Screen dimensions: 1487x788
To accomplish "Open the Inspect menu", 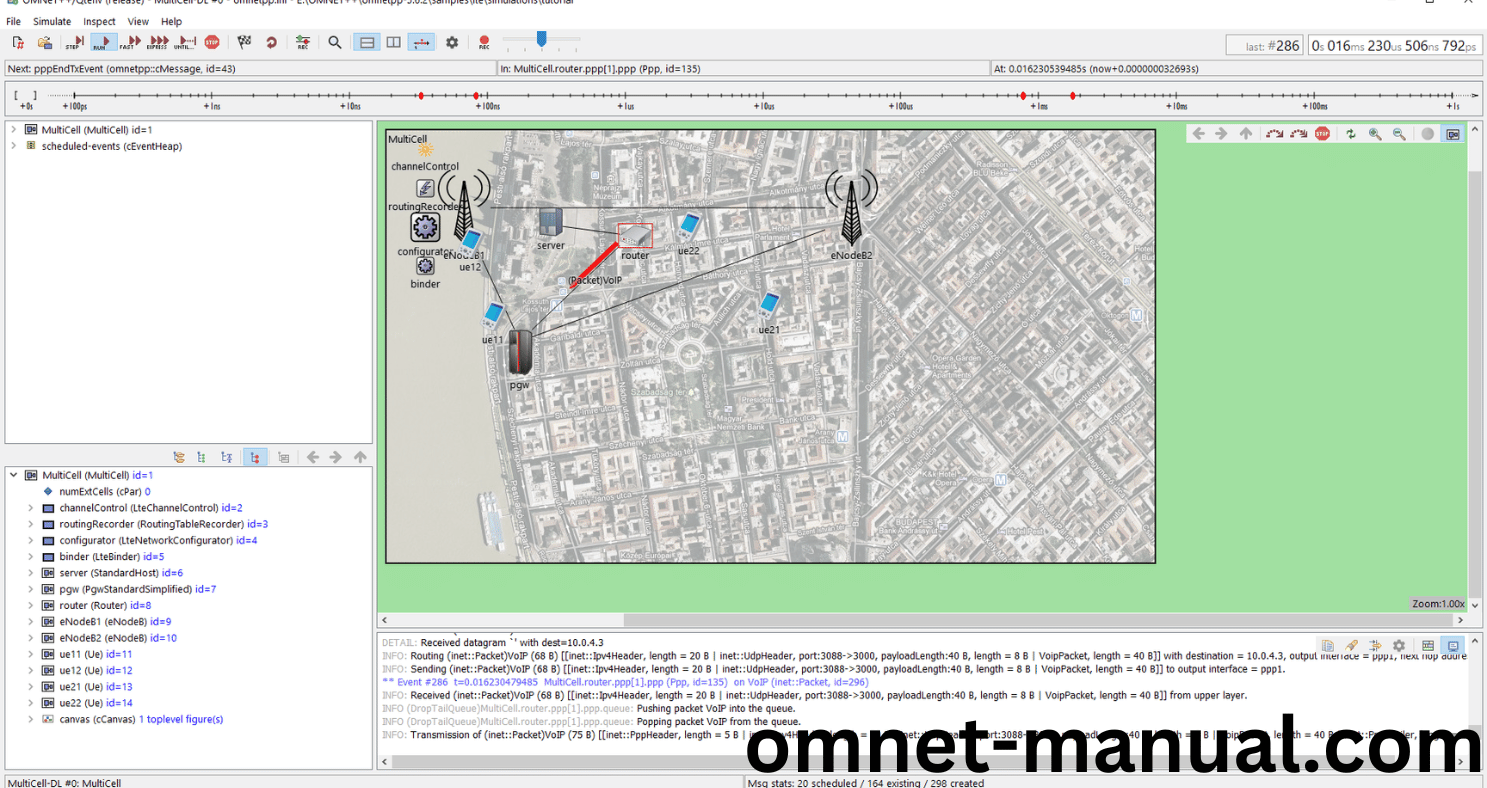I will click(x=99, y=21).
